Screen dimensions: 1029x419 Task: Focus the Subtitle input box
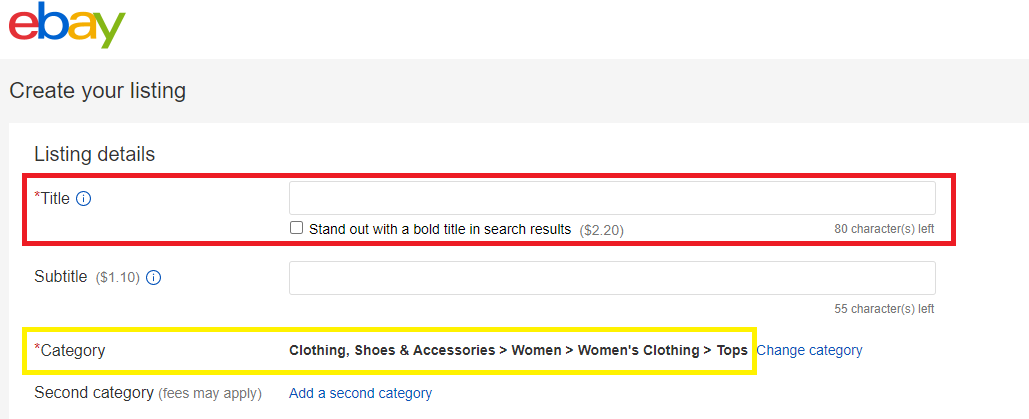612,278
